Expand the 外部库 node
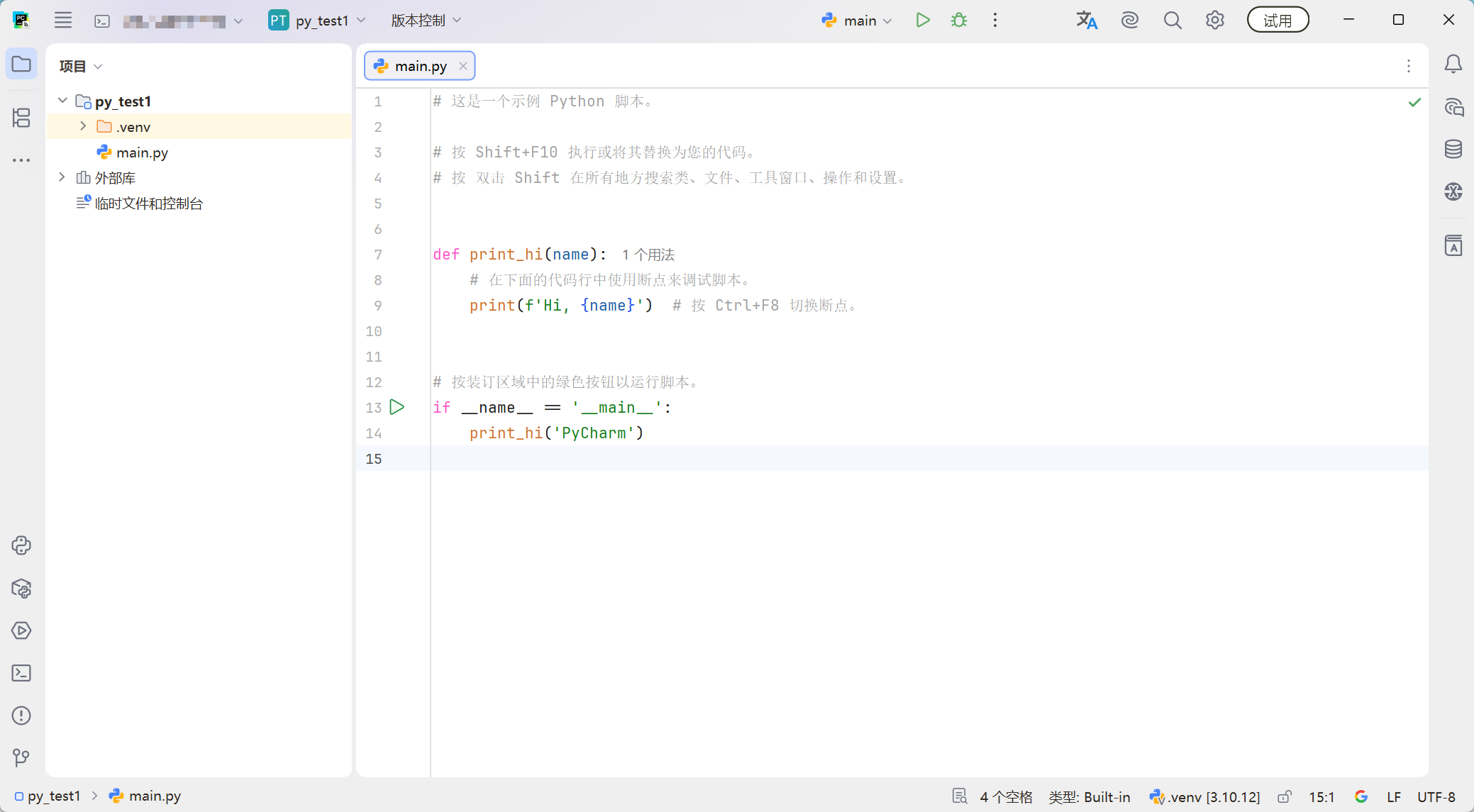The width and height of the screenshot is (1474, 812). [x=62, y=177]
